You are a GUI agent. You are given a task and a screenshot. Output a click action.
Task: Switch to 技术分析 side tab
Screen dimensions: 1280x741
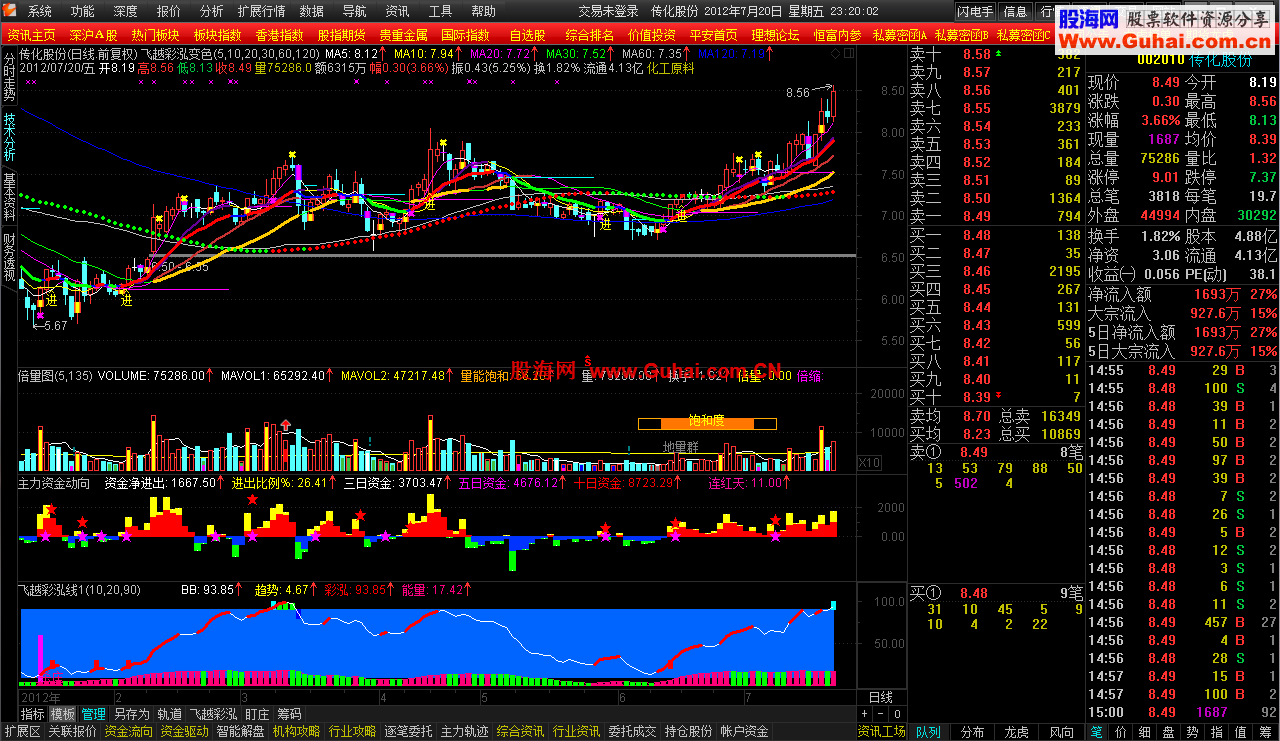(x=9, y=137)
